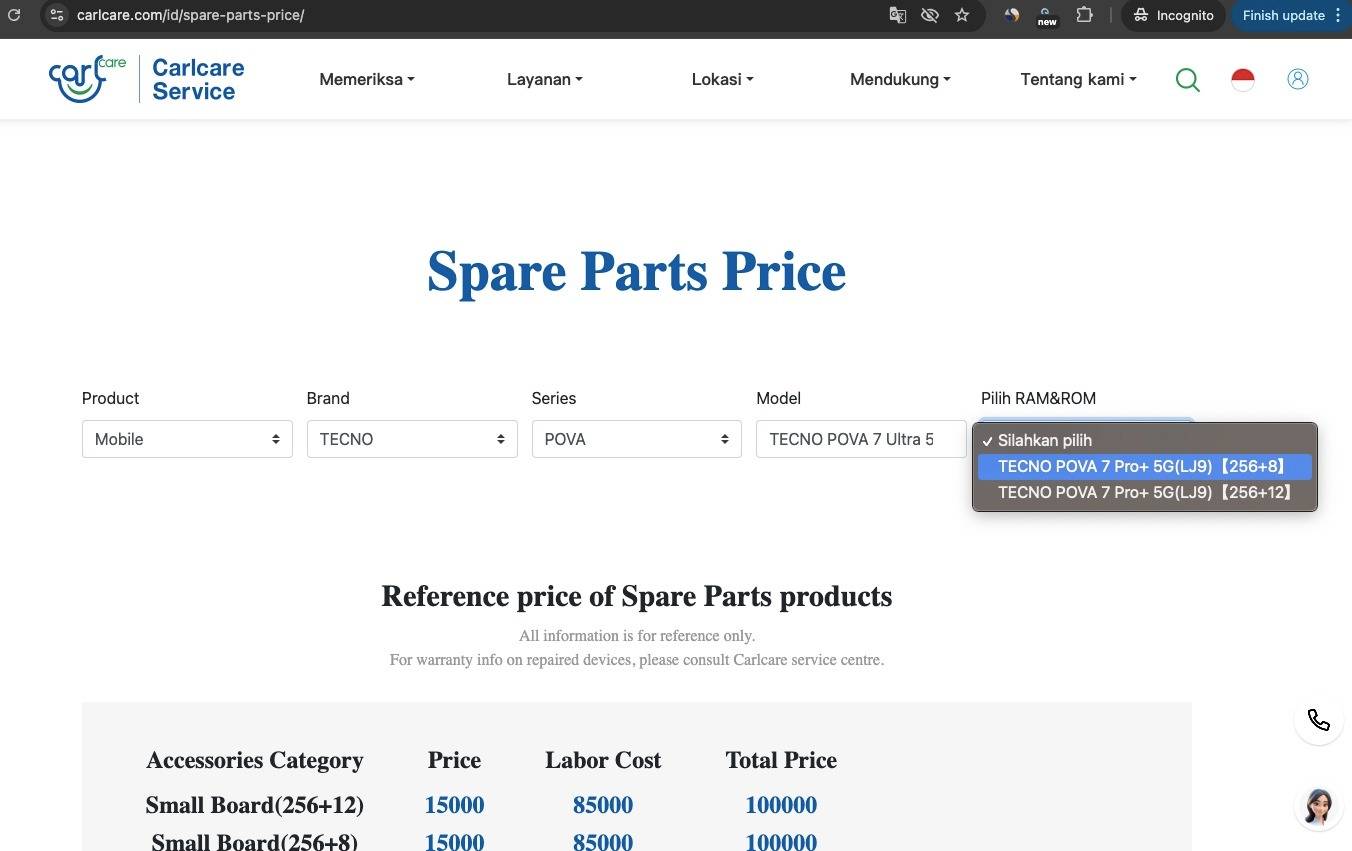
Task: Click the green search magnifier icon
Action: [1188, 79]
